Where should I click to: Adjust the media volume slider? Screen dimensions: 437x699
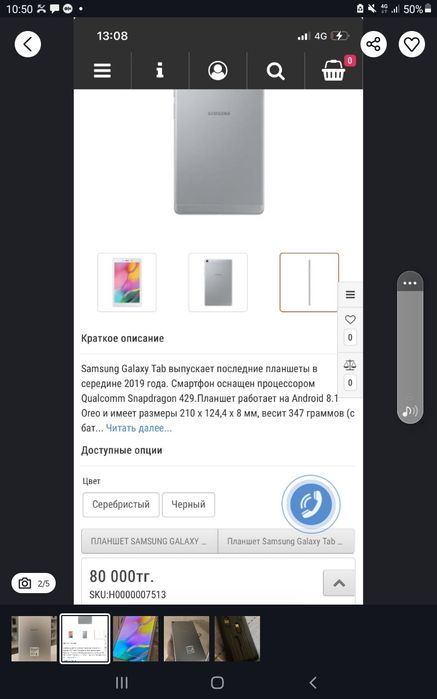(410, 348)
